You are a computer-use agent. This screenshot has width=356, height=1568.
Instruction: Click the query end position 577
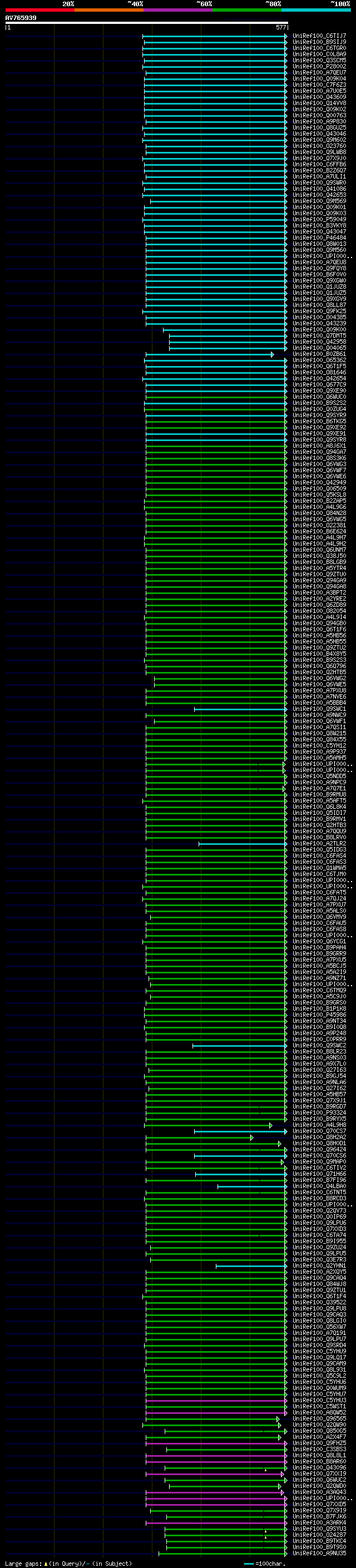point(280,27)
